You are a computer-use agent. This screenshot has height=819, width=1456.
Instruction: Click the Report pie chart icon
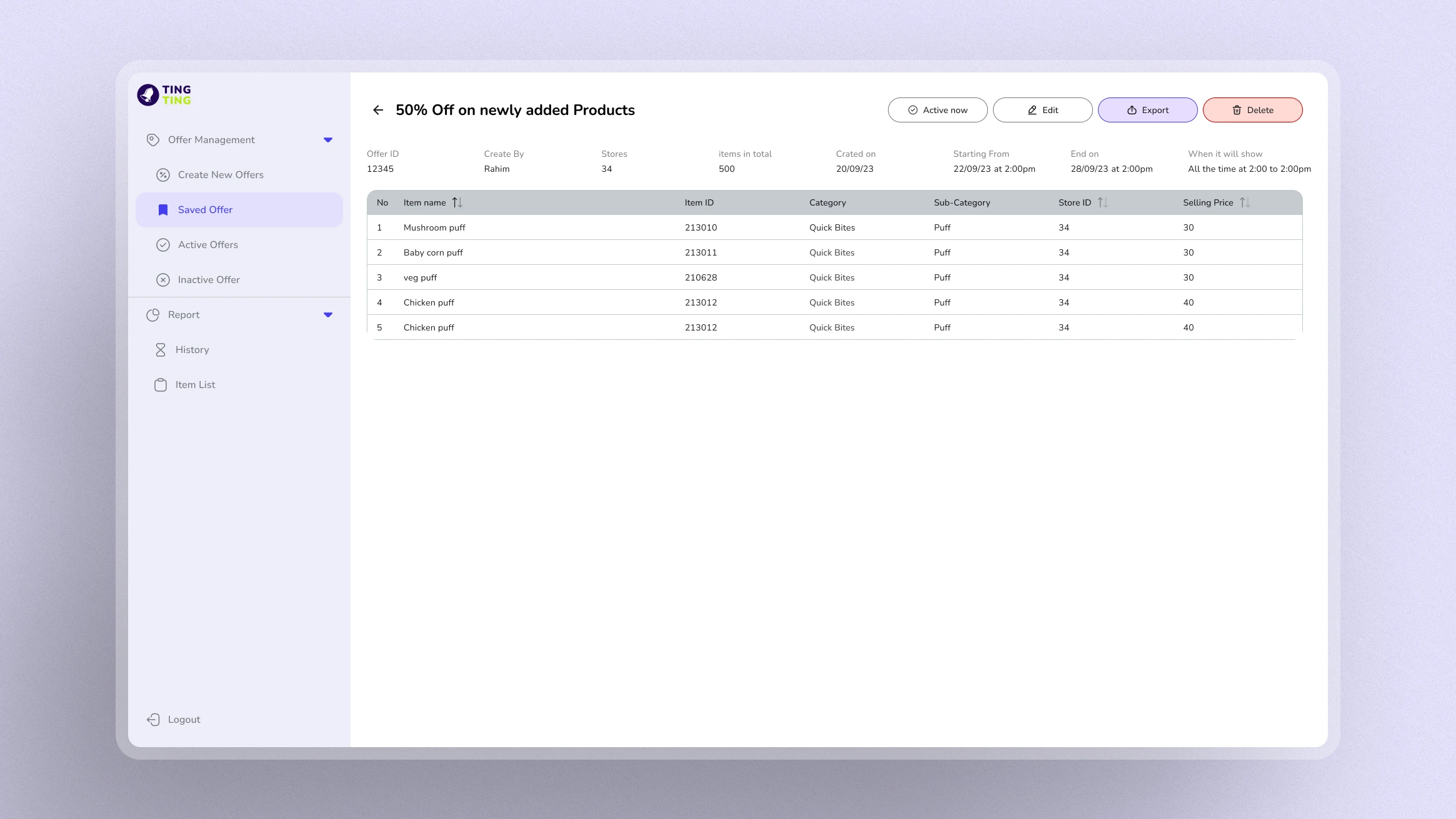pyautogui.click(x=153, y=315)
